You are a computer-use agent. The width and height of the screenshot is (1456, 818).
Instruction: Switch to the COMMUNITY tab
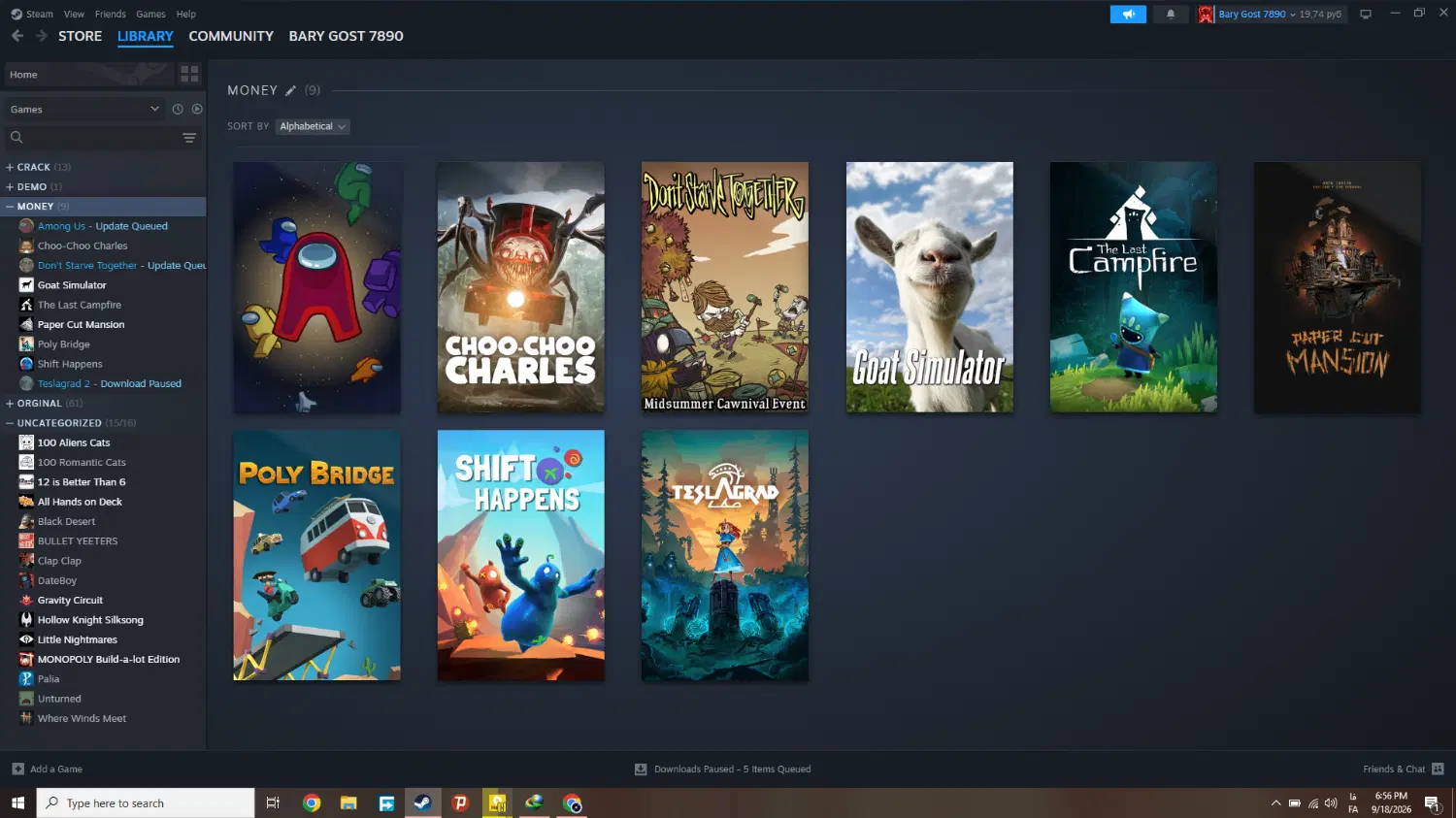pos(231,36)
